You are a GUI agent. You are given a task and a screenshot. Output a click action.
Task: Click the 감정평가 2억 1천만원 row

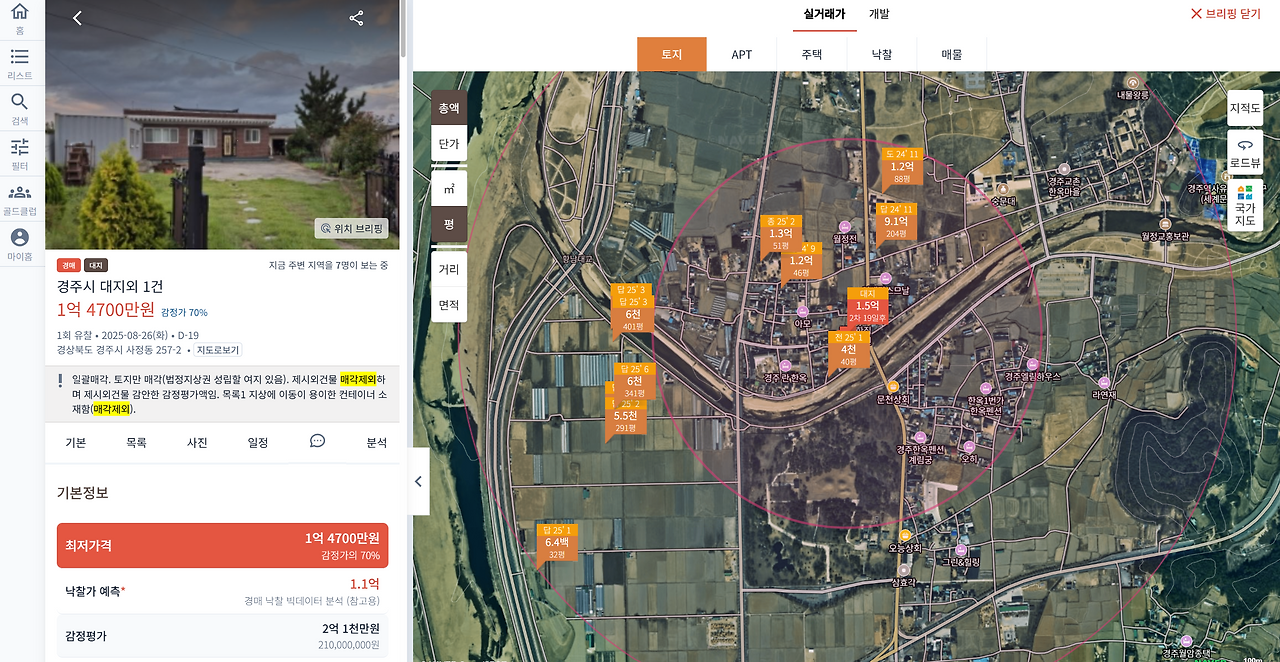tap(222, 636)
